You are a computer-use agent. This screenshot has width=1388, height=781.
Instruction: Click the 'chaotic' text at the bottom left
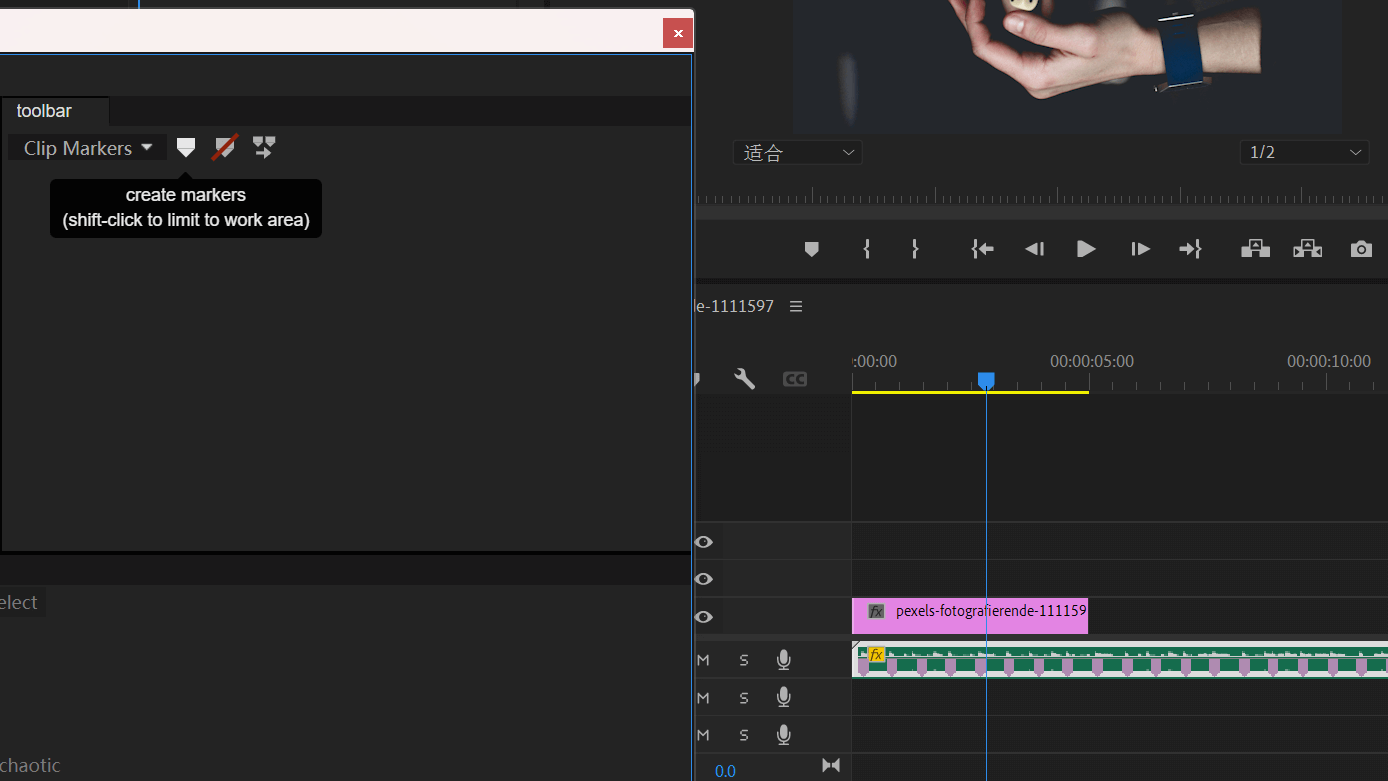(30, 766)
